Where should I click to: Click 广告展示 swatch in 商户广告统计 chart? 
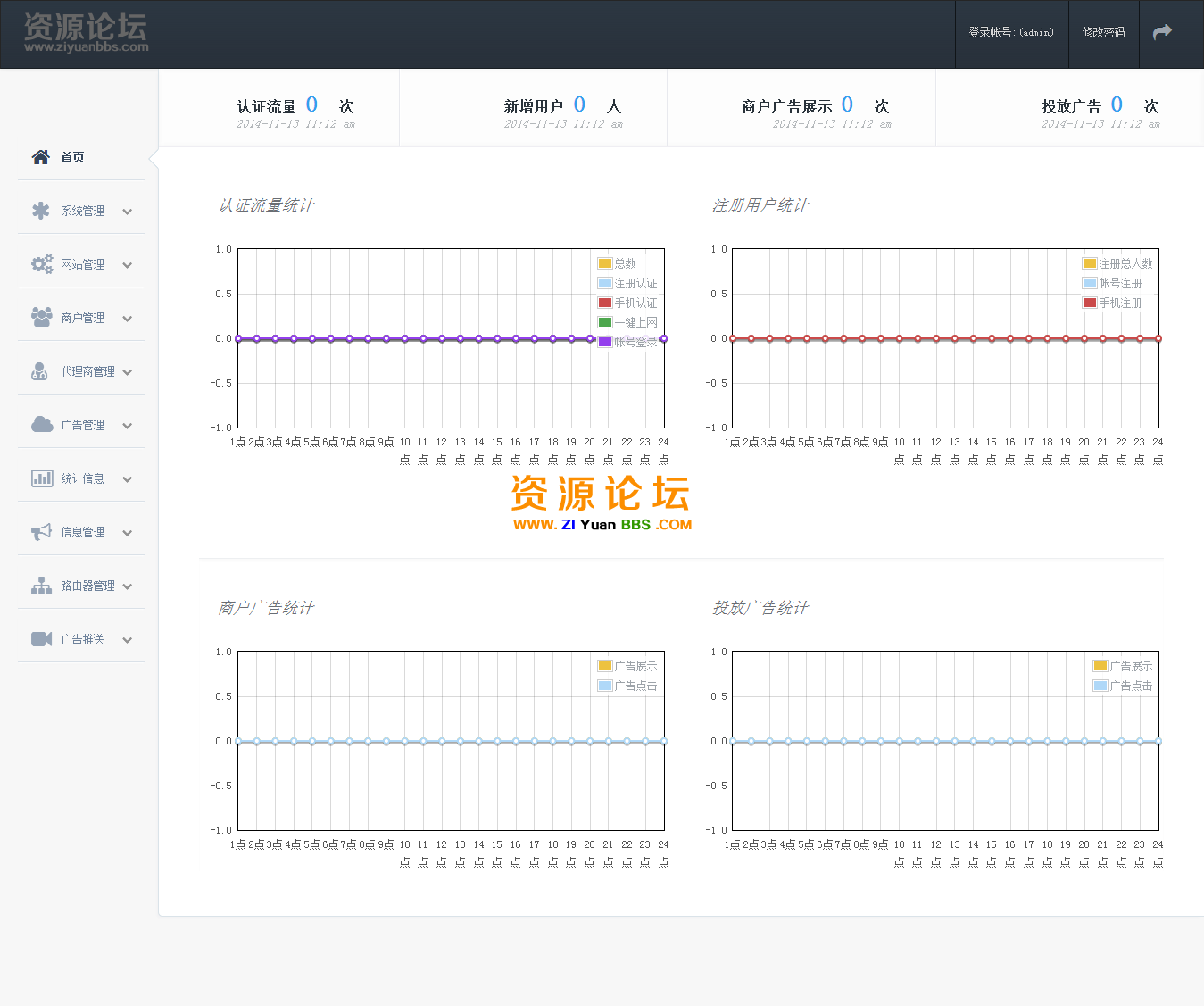[x=605, y=666]
